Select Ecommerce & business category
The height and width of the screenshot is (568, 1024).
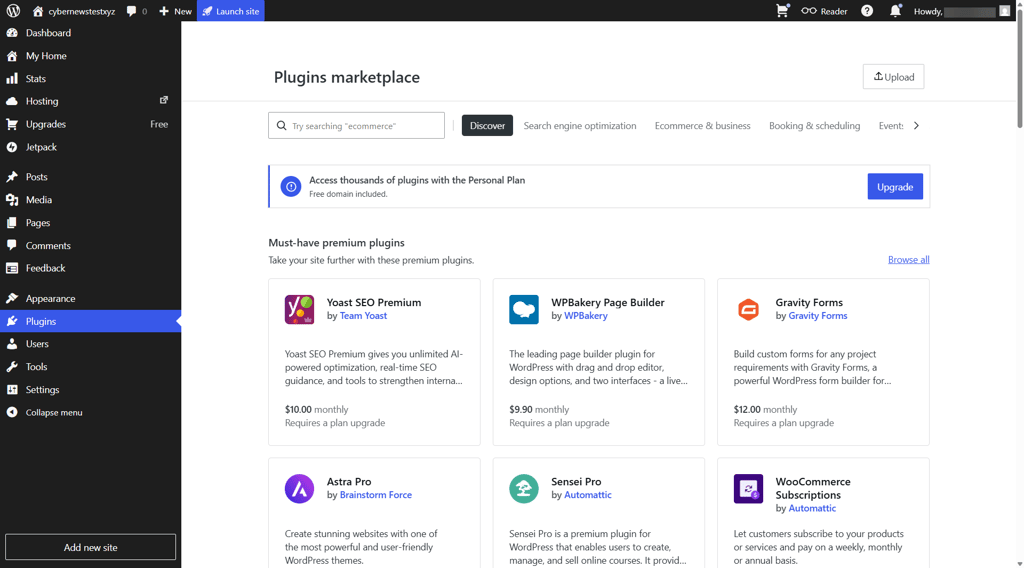pos(703,125)
